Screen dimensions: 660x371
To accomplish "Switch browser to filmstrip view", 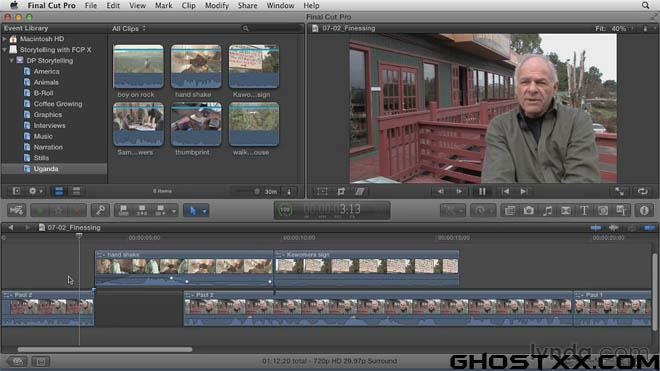I will (x=59, y=191).
